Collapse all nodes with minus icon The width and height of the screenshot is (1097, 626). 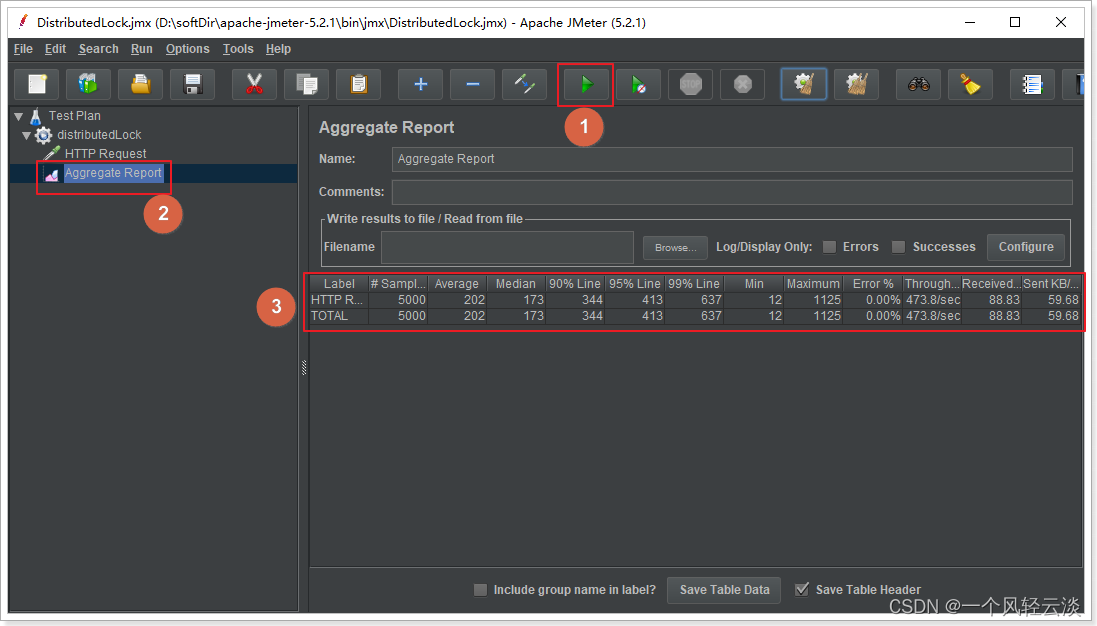pos(472,85)
